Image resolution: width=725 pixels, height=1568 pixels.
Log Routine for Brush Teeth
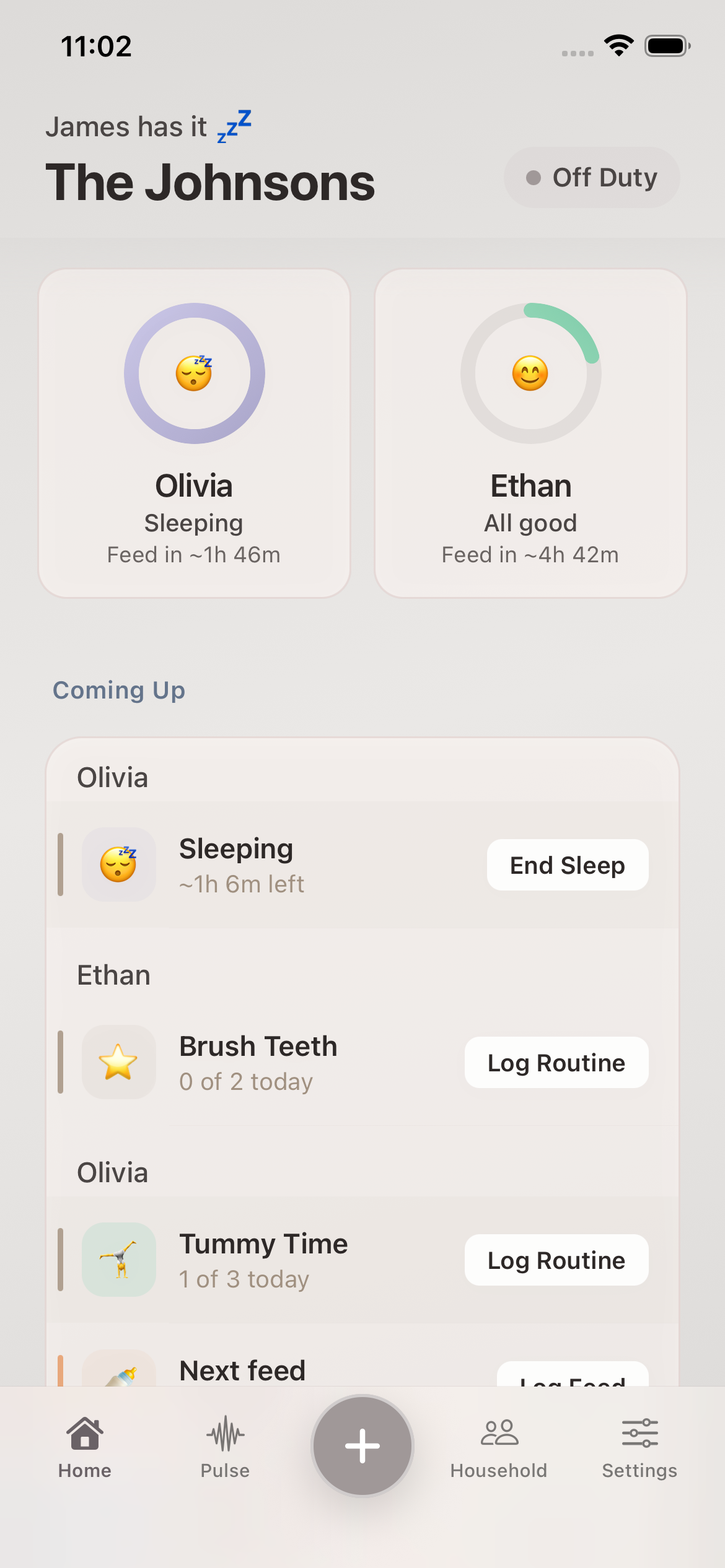556,1063
